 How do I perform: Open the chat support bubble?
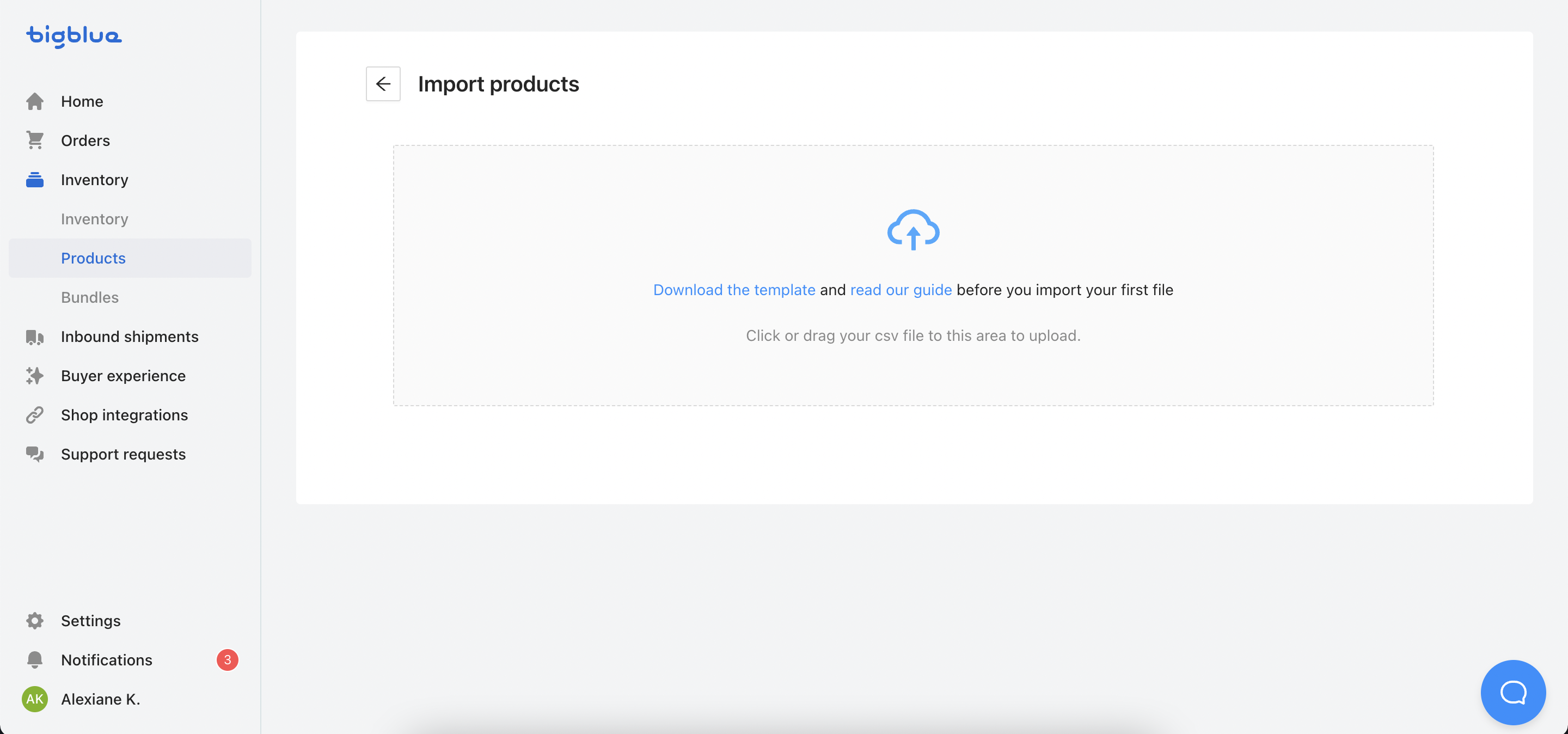point(1512,692)
